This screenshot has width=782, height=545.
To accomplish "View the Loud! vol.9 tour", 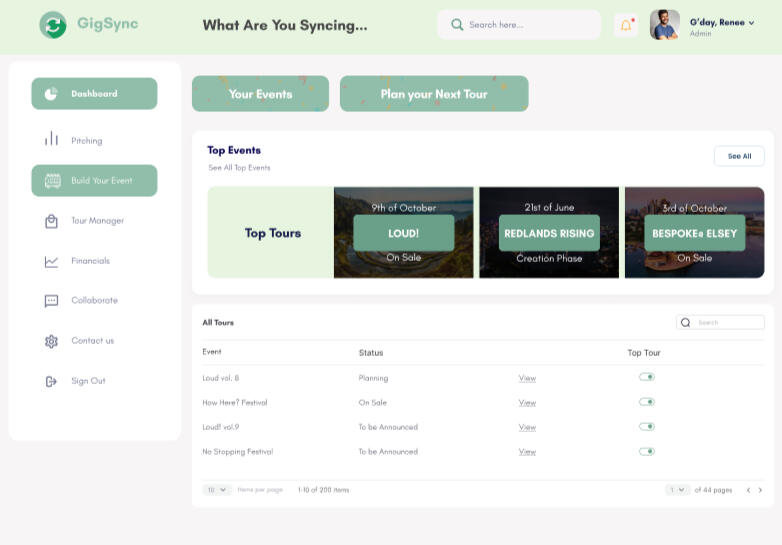I will pos(527,427).
